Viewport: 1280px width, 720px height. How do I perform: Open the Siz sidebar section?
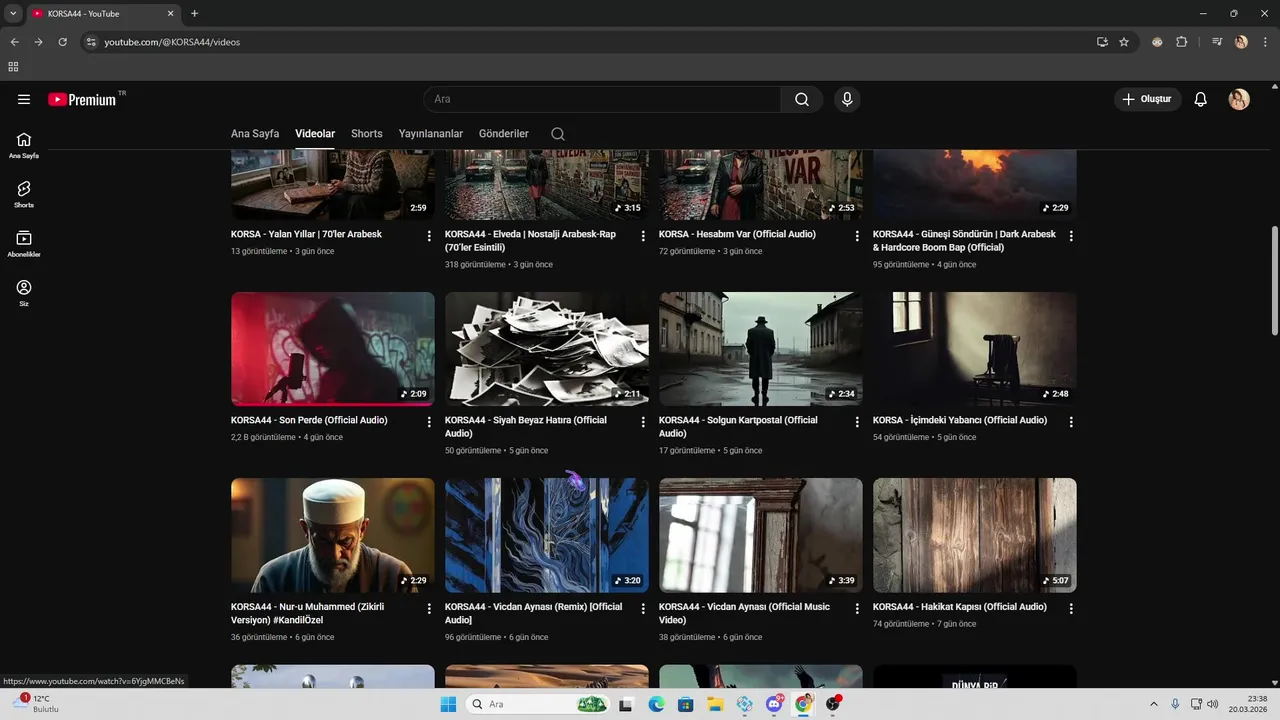click(24, 292)
